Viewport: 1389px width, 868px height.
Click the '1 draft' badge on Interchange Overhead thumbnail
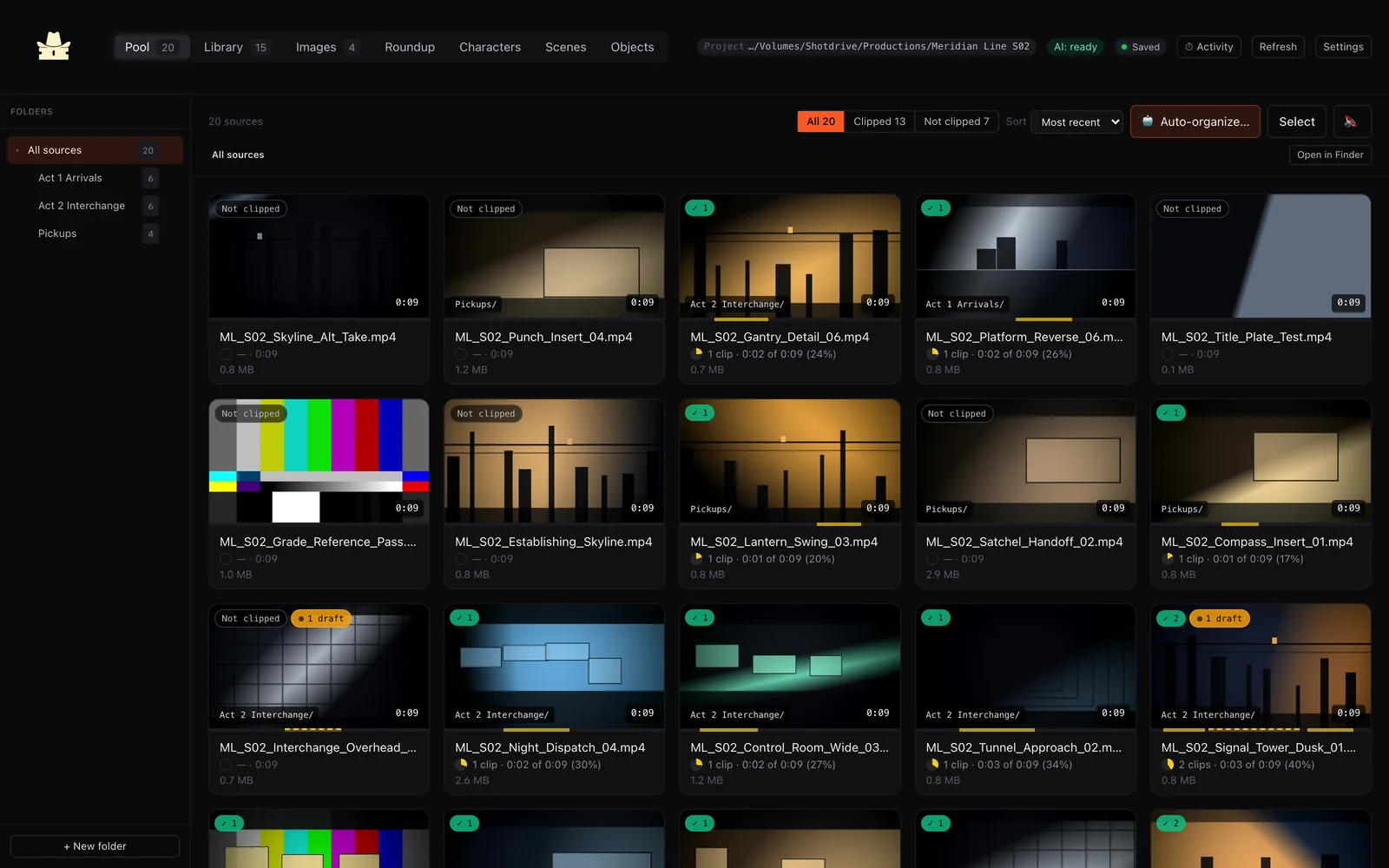coord(321,619)
